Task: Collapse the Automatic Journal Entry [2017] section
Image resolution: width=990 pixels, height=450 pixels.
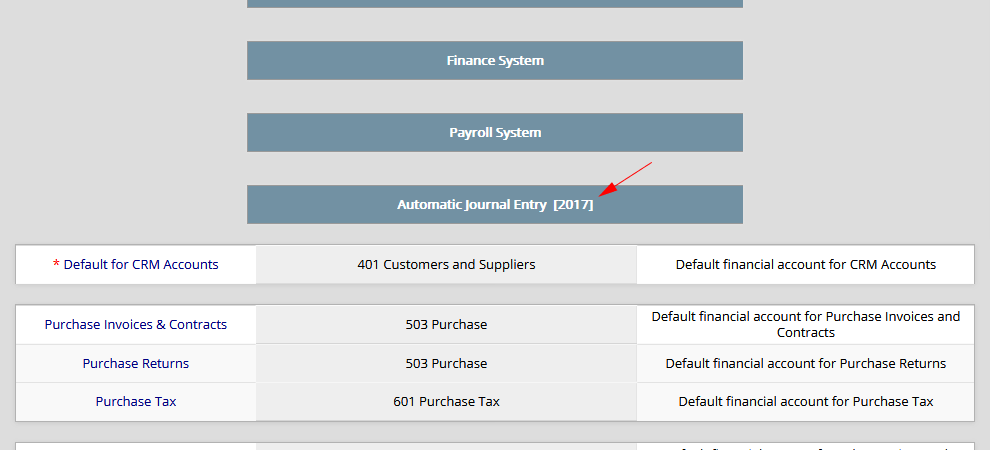Action: (495, 205)
